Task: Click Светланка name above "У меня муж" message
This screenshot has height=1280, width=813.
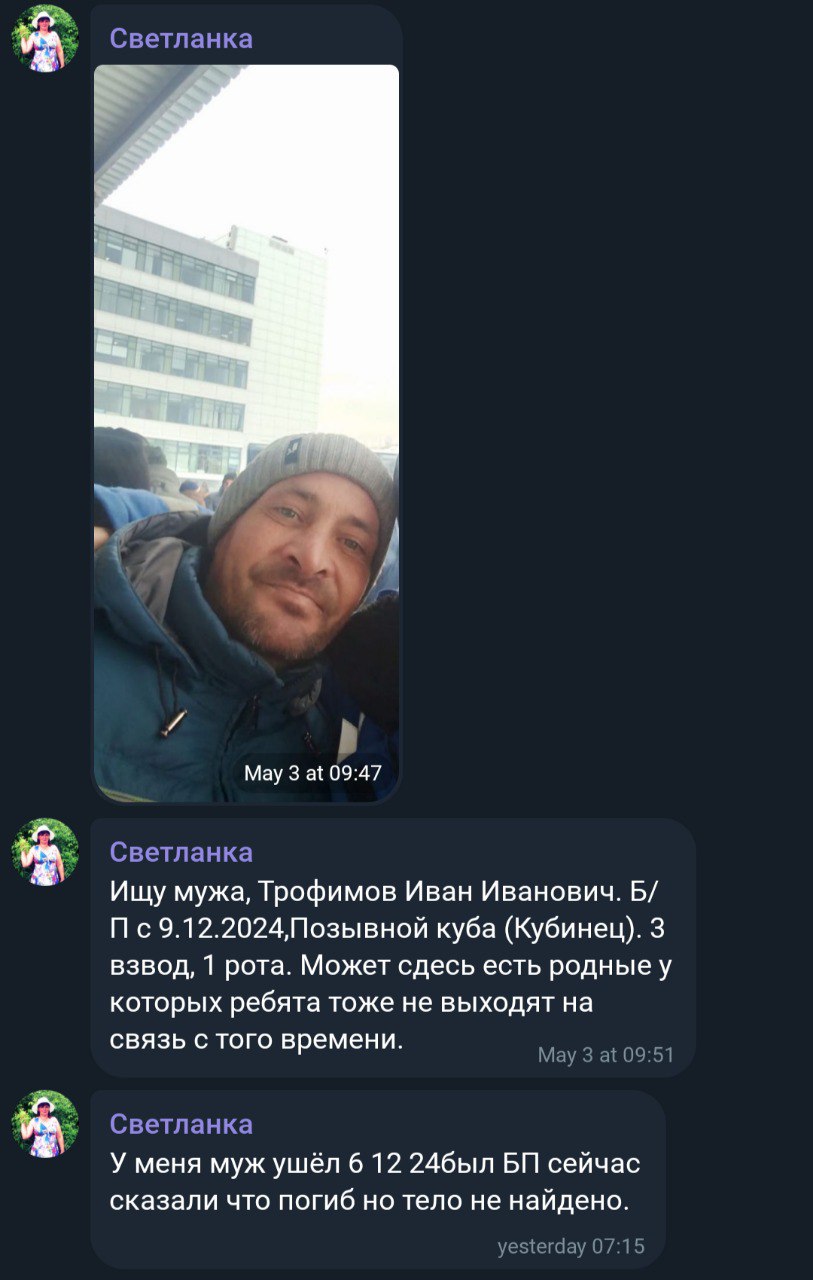Action: click(x=181, y=1124)
